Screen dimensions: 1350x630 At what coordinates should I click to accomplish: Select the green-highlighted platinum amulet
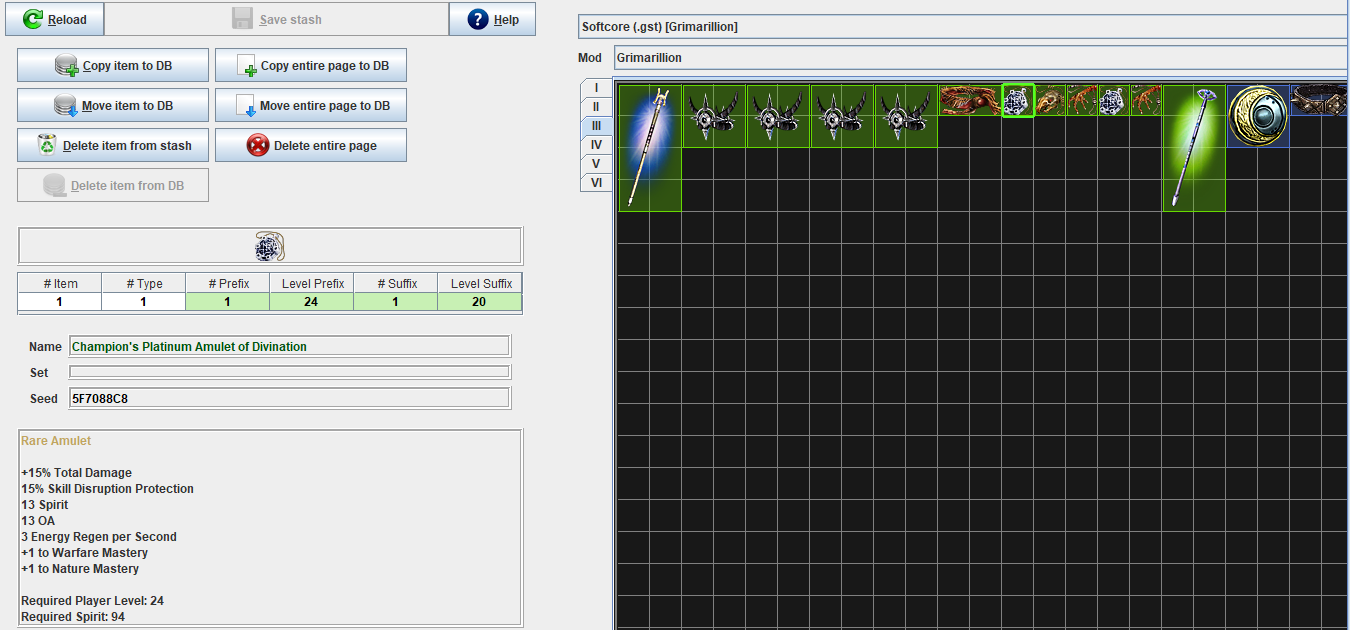click(x=1018, y=100)
